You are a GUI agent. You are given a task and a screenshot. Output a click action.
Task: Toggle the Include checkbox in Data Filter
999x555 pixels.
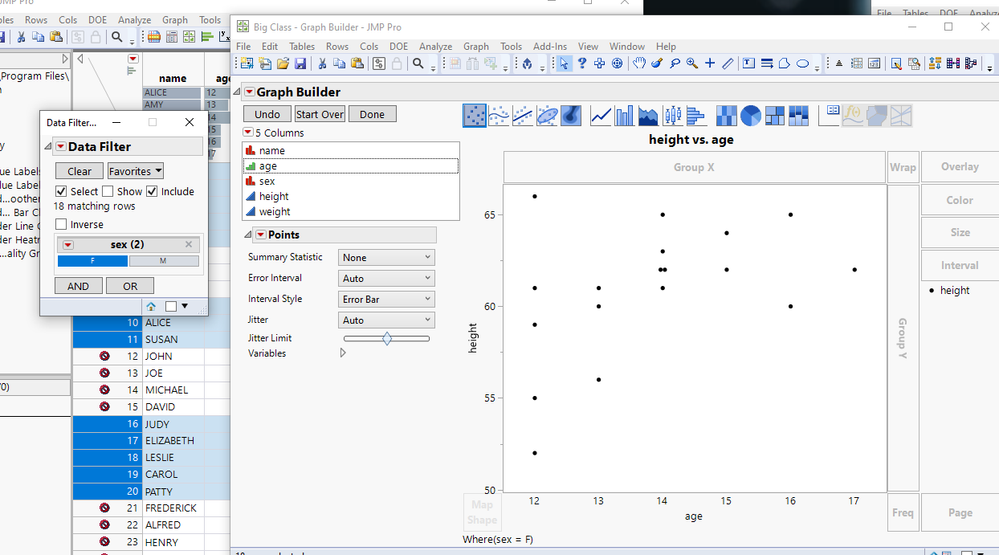pyautogui.click(x=152, y=191)
